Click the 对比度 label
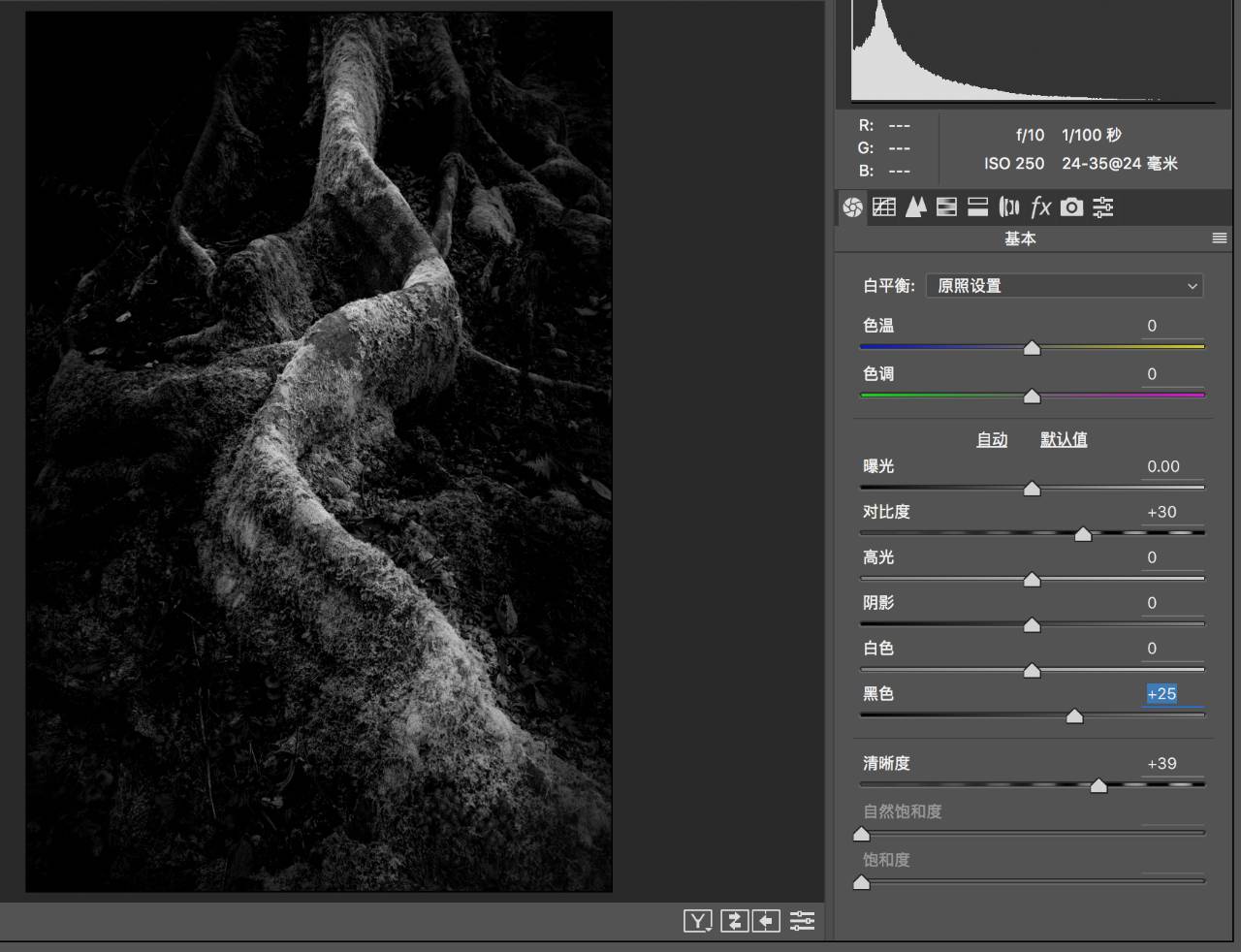Image resolution: width=1241 pixels, height=952 pixels. tap(886, 512)
